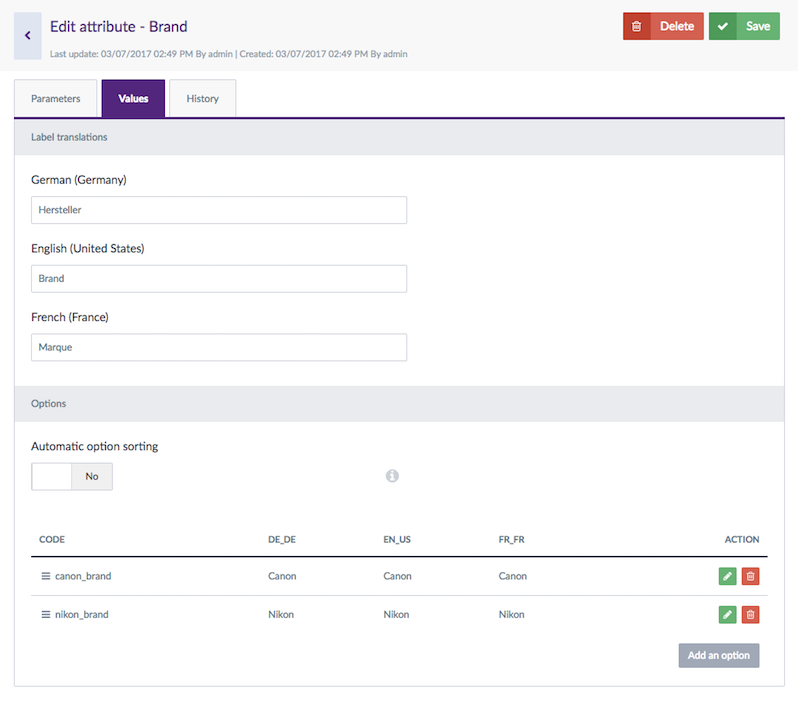Image resolution: width=798 pixels, height=703 pixels.
Task: Click the Add an option button
Action: coord(718,655)
